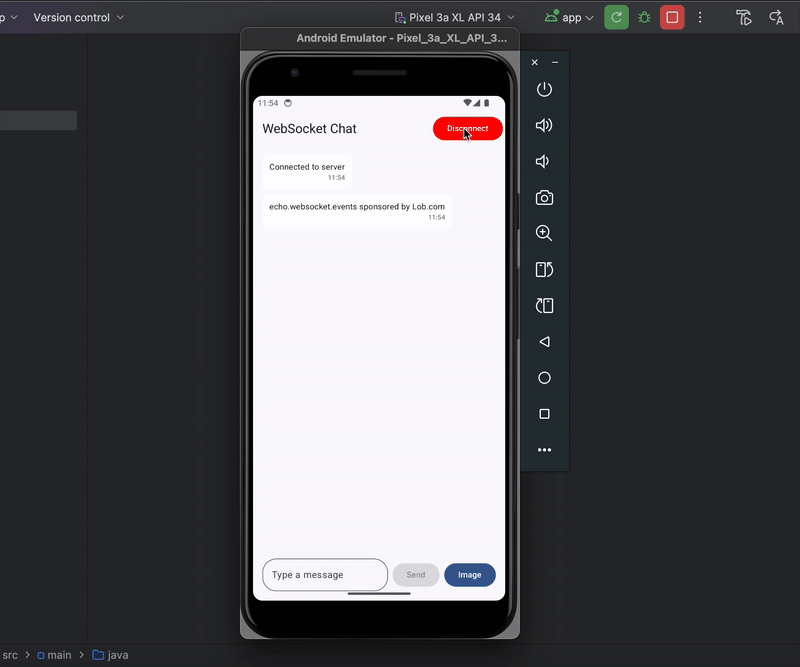
Task: Click the Android Emulator window title bar
Action: pyautogui.click(x=380, y=38)
